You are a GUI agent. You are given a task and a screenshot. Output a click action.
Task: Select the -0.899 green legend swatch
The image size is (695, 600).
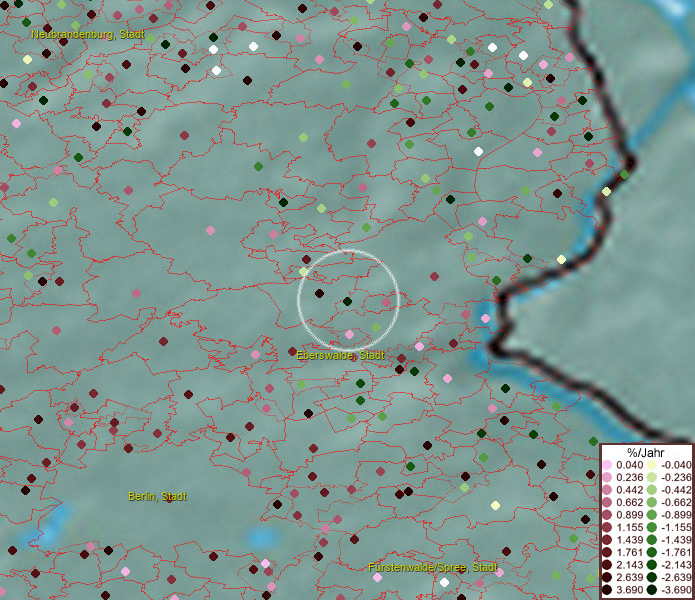pyautogui.click(x=652, y=515)
